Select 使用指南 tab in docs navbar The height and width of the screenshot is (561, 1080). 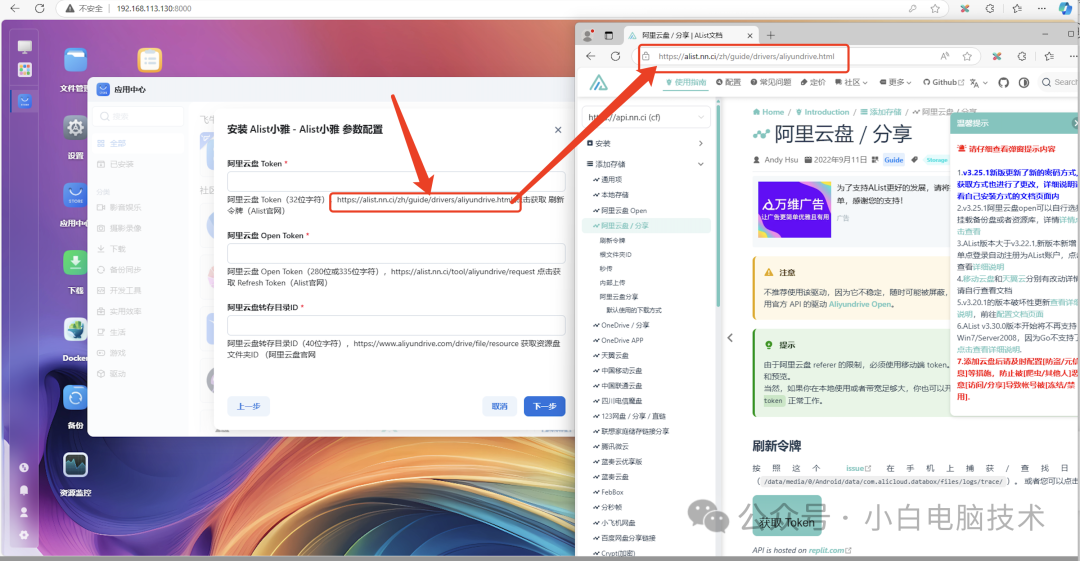pyautogui.click(x=686, y=82)
